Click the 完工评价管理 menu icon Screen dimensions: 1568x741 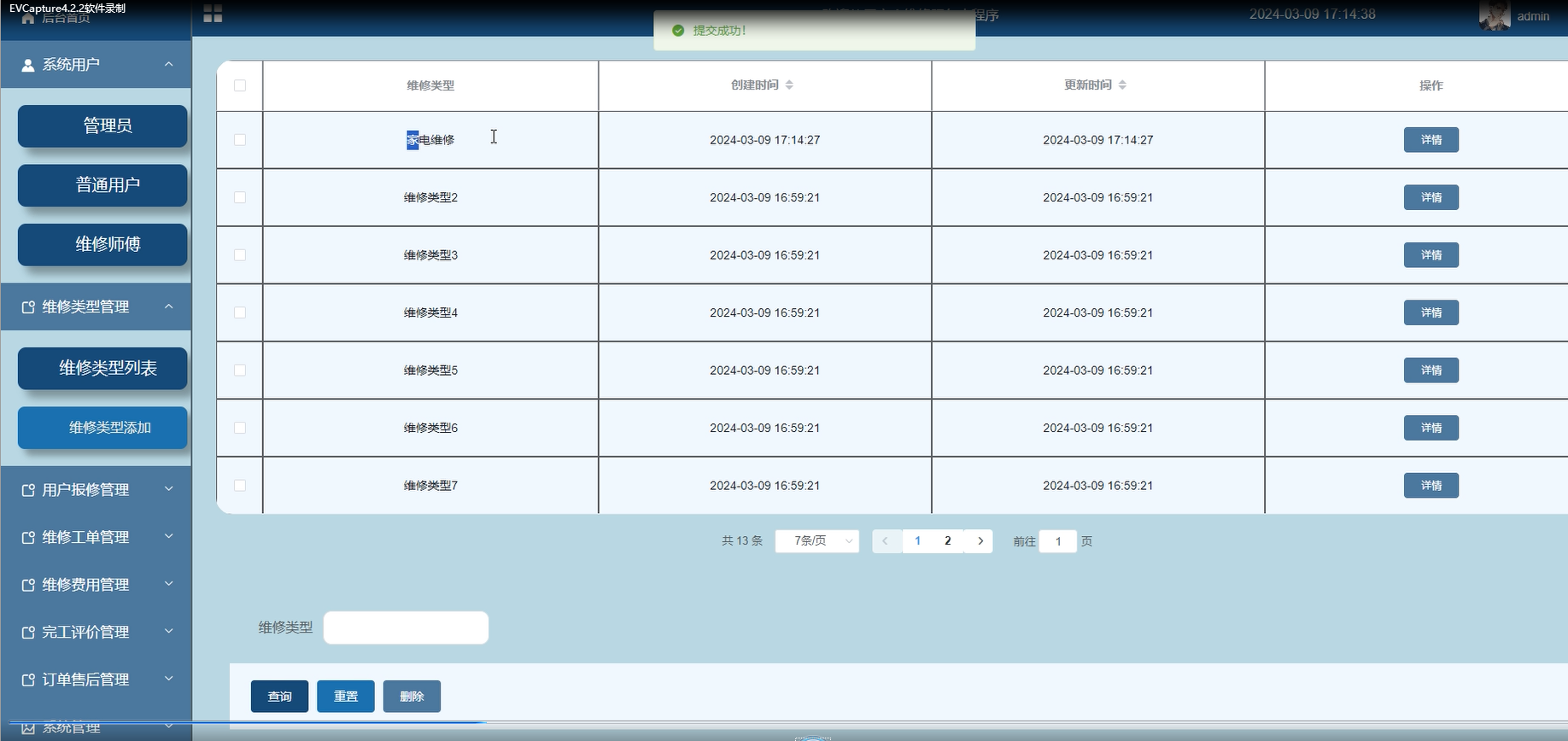click(x=28, y=633)
